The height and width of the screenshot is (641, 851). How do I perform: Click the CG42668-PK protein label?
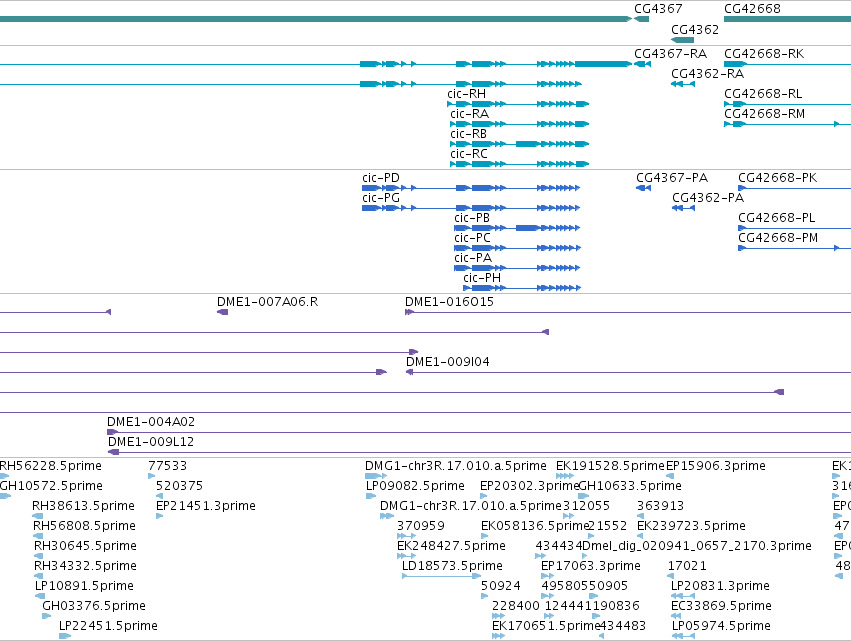coord(778,178)
